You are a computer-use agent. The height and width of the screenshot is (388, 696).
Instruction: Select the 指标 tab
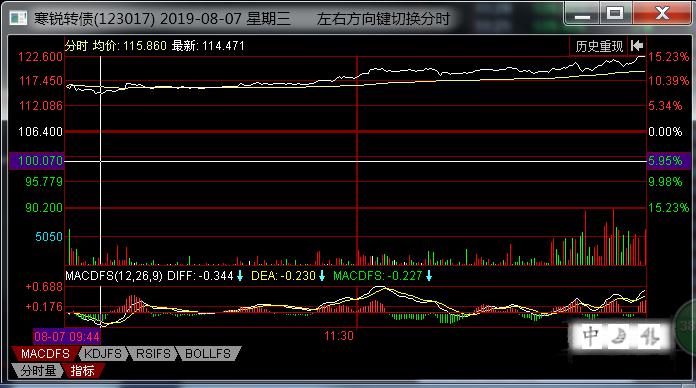tap(83, 371)
